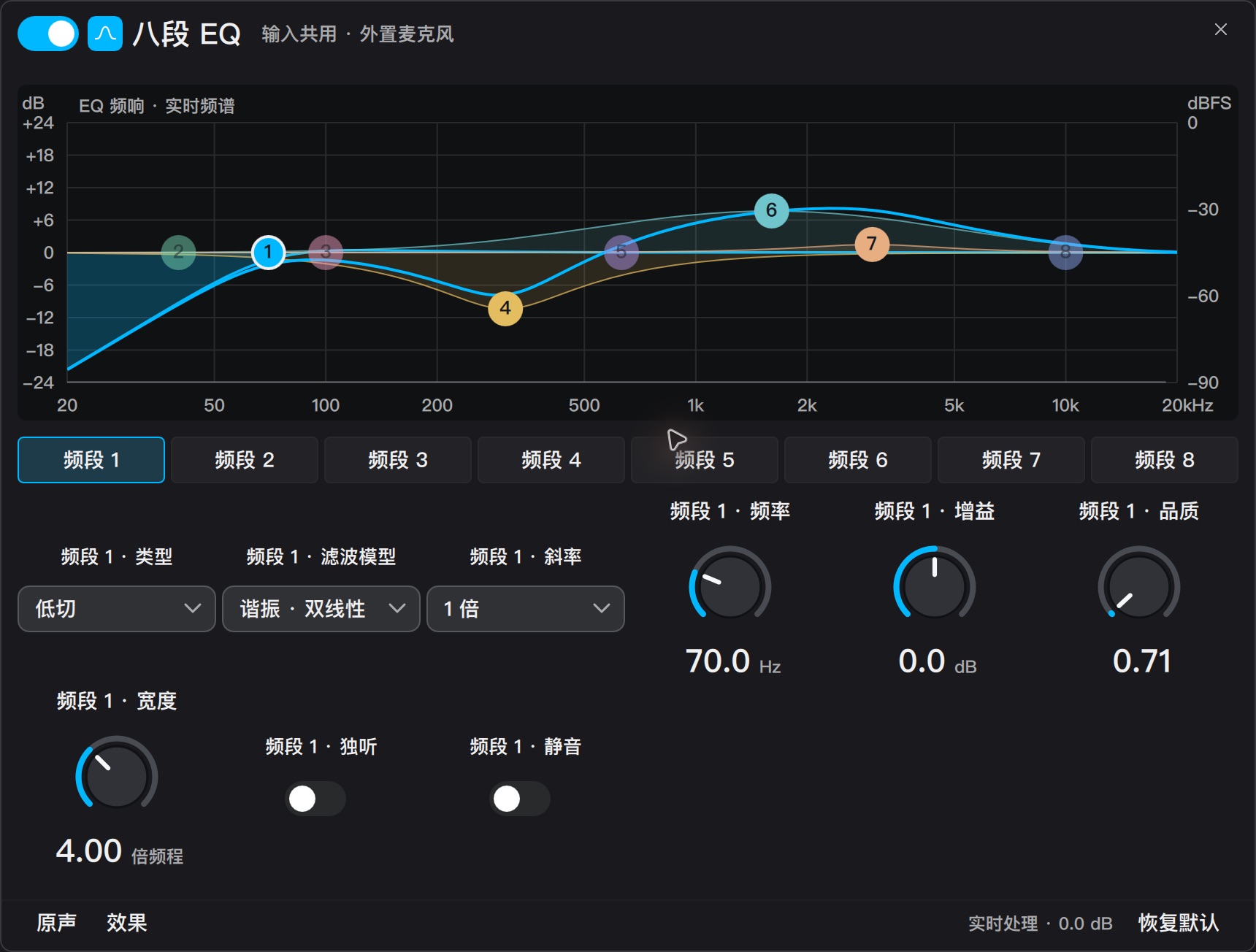Click the 频段 1 频率 knob
Screen dimensions: 1256x952
point(730,586)
